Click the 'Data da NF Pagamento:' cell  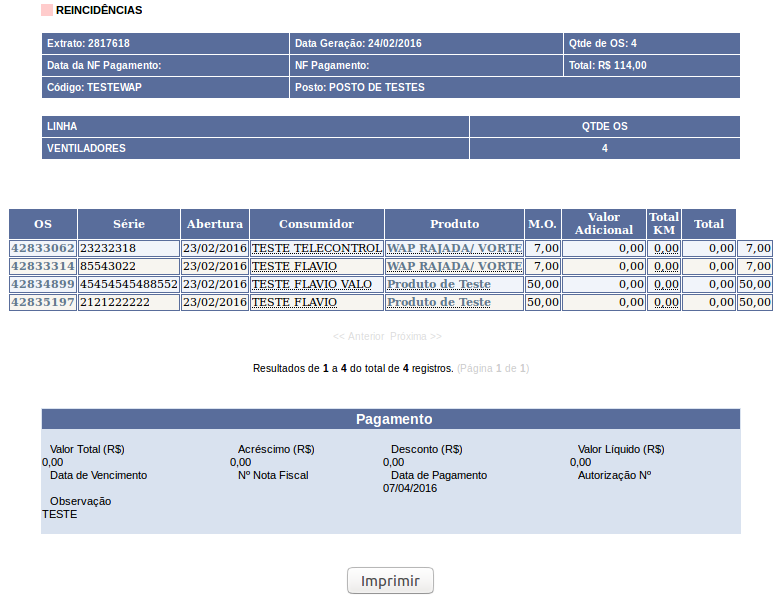pos(165,66)
